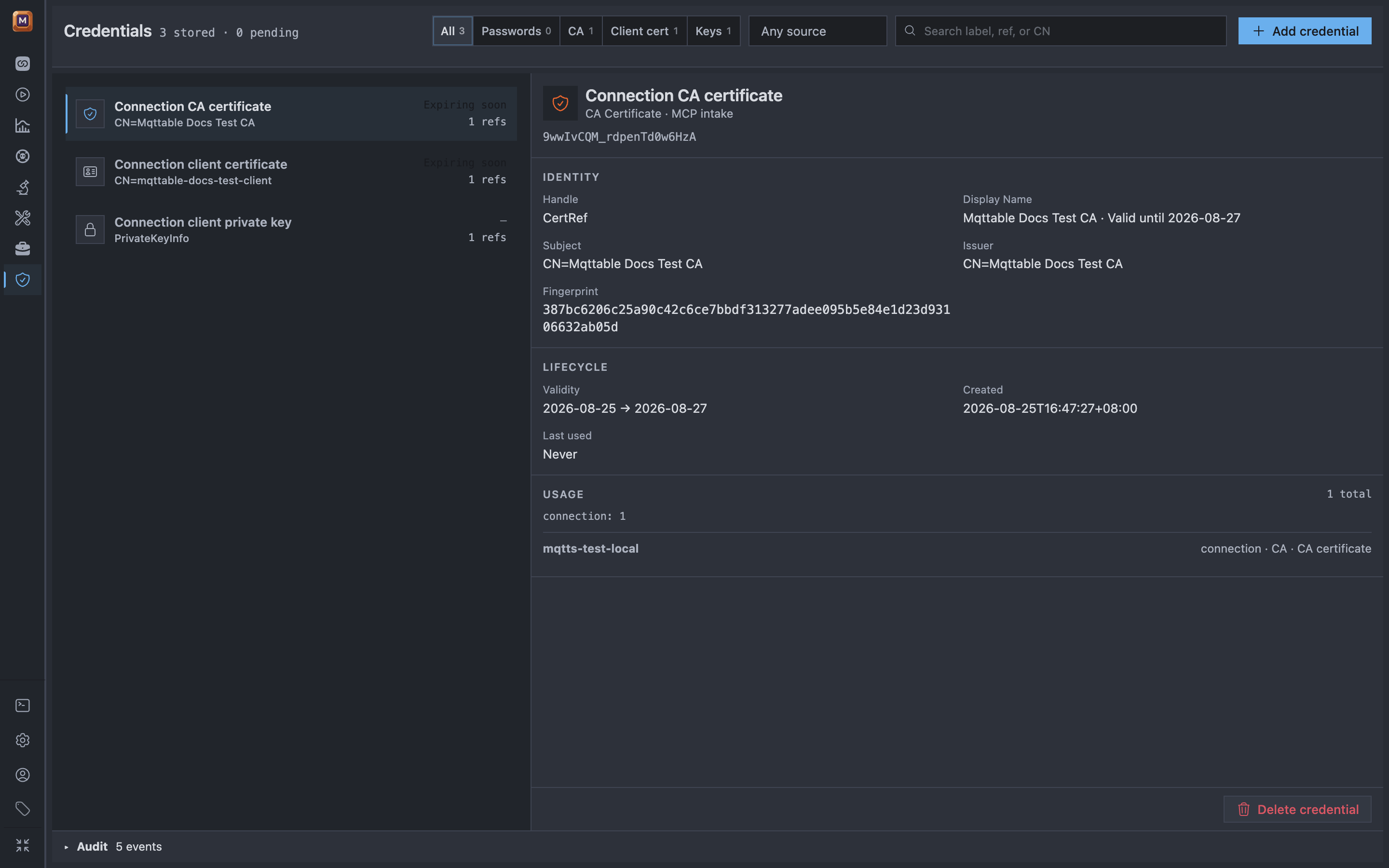Open the Any source dropdown
Screen dimensions: 1389x868
point(817,31)
